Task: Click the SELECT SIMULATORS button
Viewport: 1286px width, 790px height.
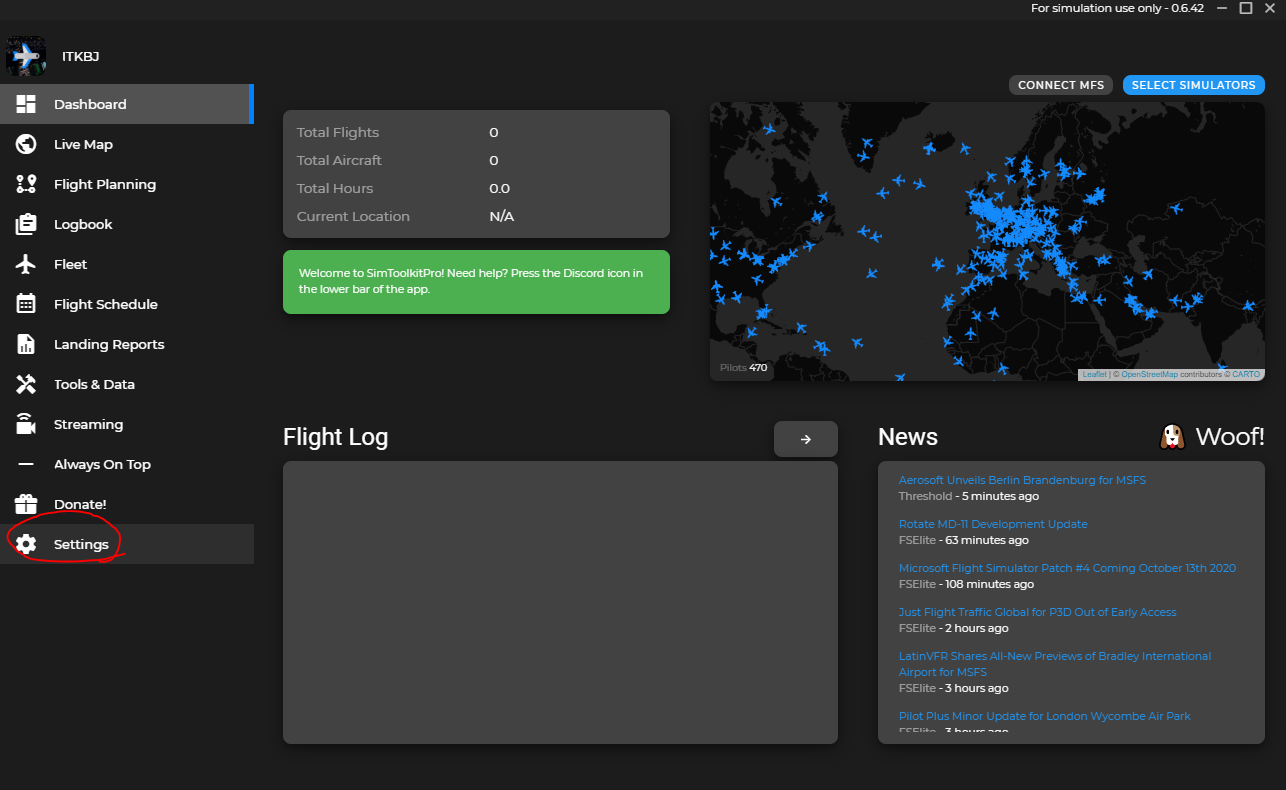Action: tap(1193, 85)
